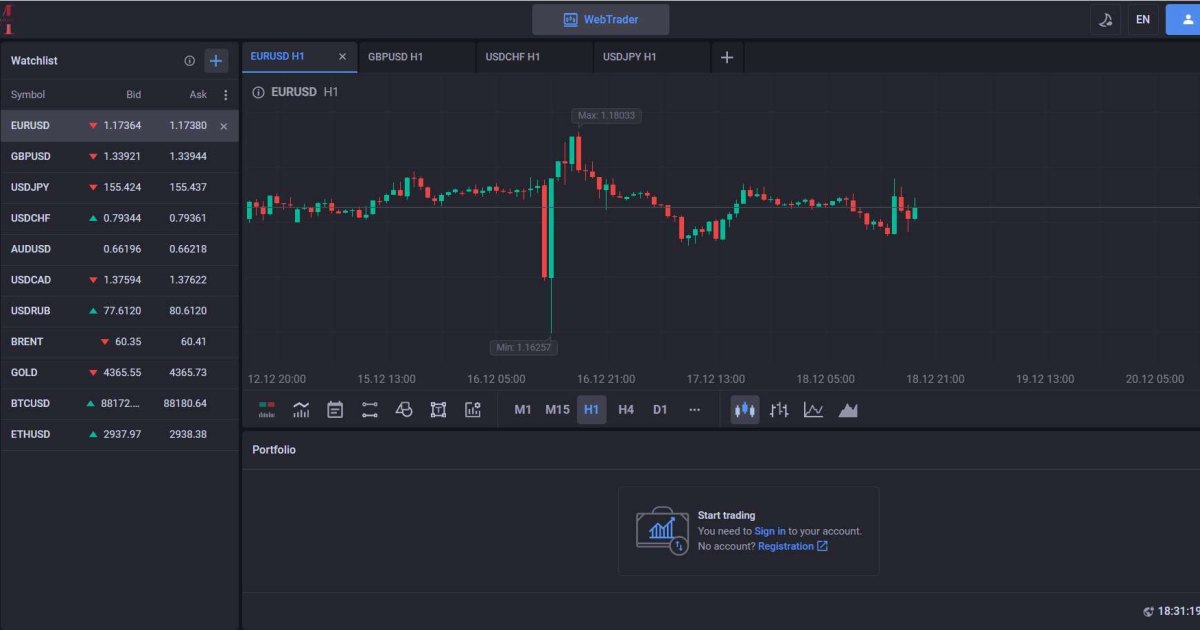Click the Sign in link
The image size is (1200, 630).
[770, 531]
